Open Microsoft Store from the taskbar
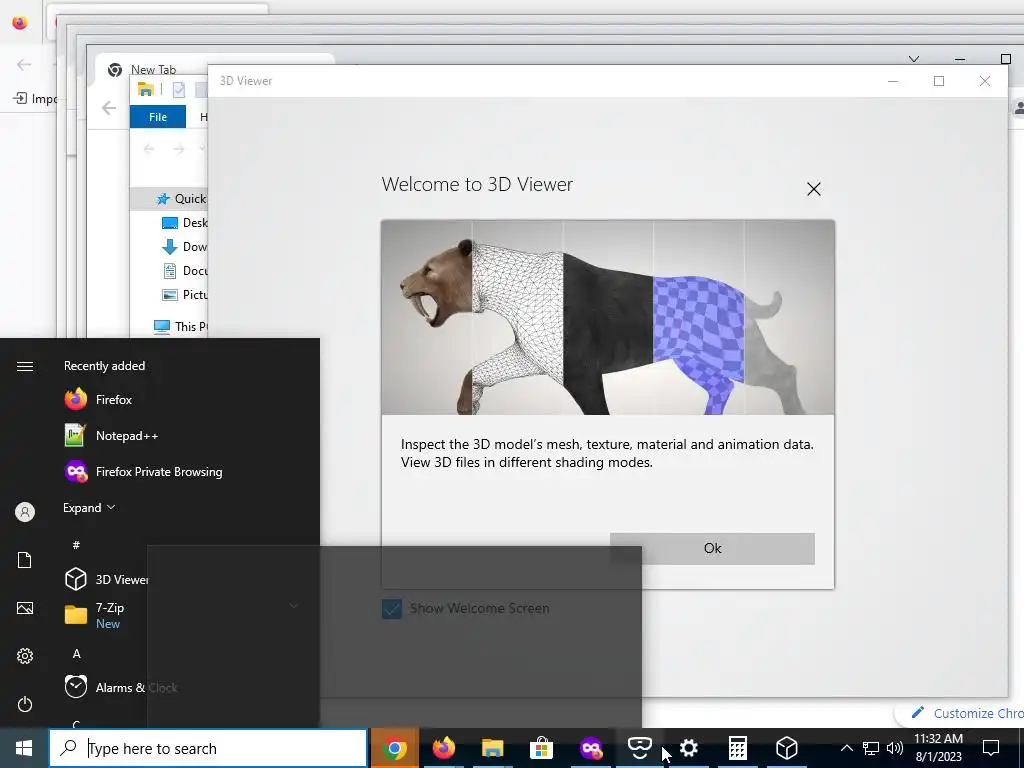The image size is (1024, 768). pyautogui.click(x=541, y=748)
